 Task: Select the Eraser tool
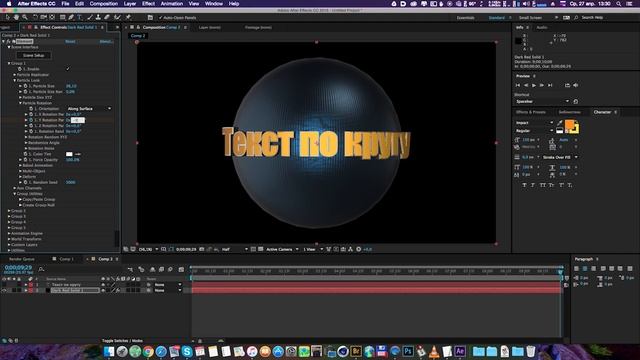tap(107, 18)
